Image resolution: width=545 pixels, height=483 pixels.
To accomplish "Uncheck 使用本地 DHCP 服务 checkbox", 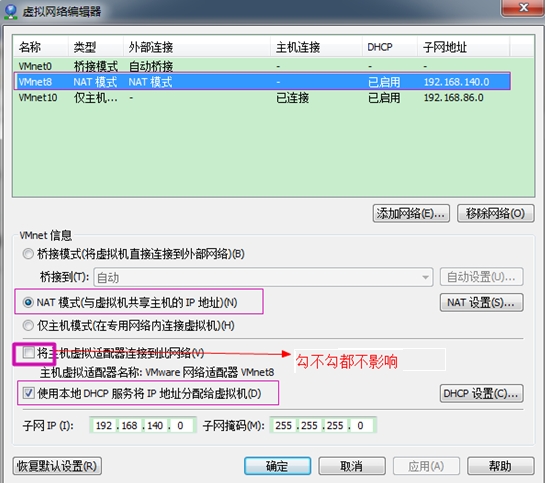I will click(x=29, y=393).
